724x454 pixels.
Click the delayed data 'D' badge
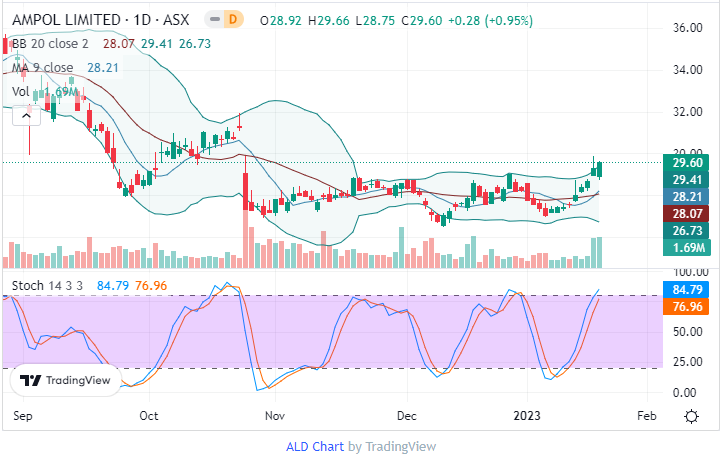(234, 20)
